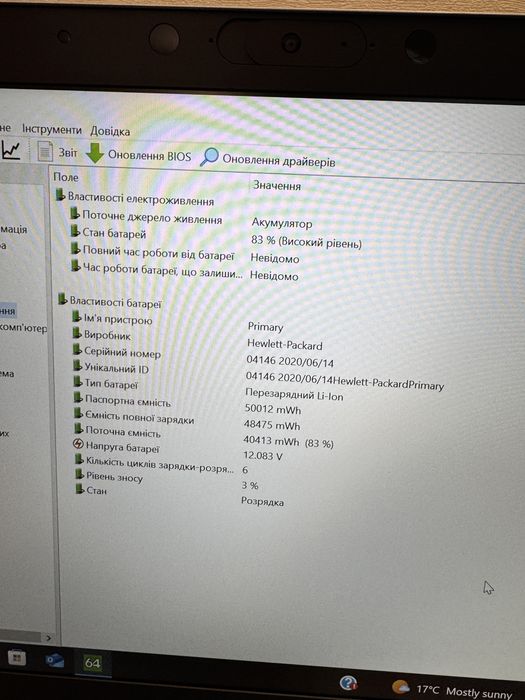Click icon beside Серійний номер

pos(78,350)
